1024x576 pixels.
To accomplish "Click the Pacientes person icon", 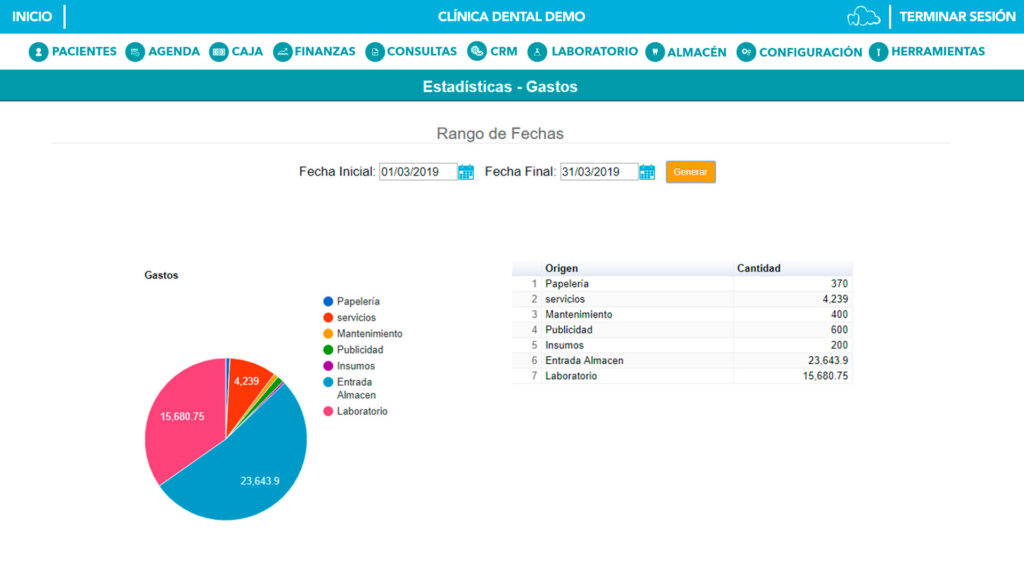I will [x=39, y=52].
